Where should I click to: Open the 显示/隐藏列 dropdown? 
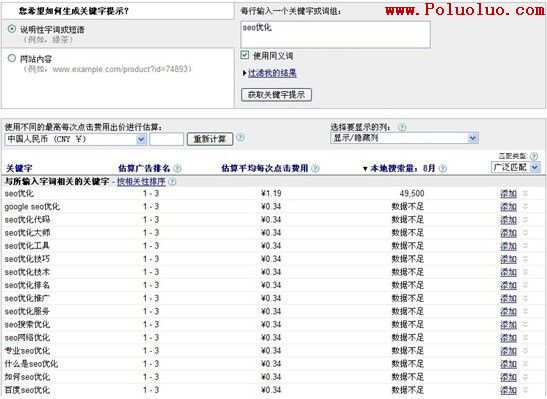point(404,138)
